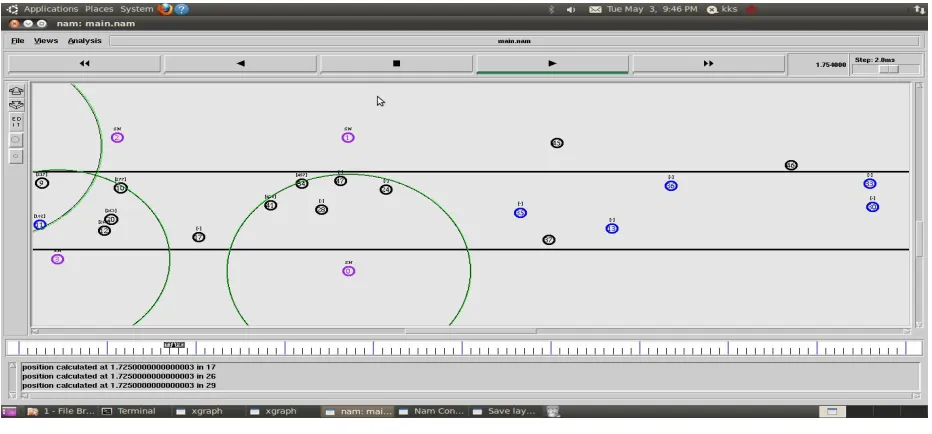Viewport: 932px width, 434px height.
Task: Select black node 24
Action: 386,190
